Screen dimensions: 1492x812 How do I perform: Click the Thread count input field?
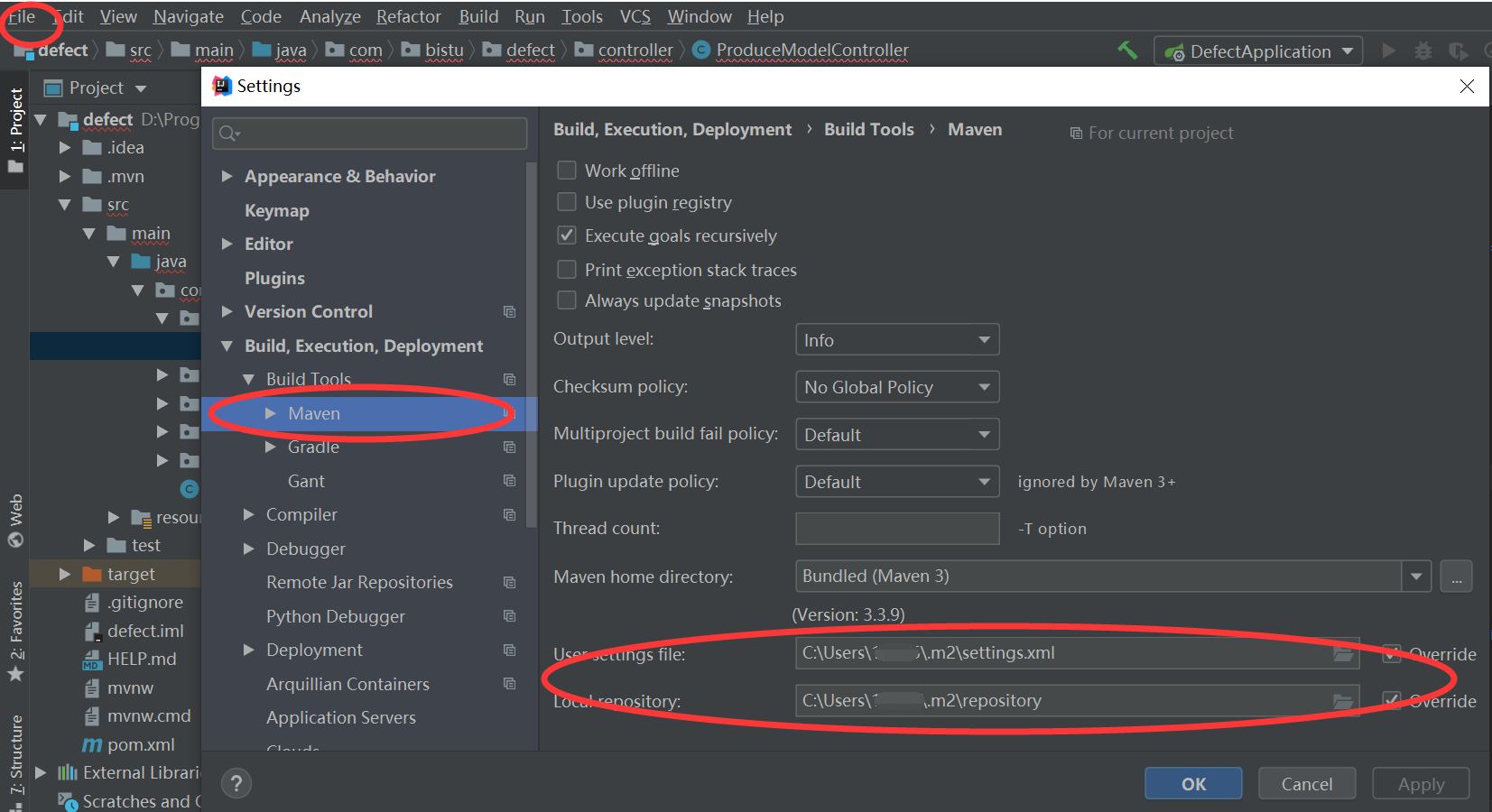pyautogui.click(x=897, y=529)
